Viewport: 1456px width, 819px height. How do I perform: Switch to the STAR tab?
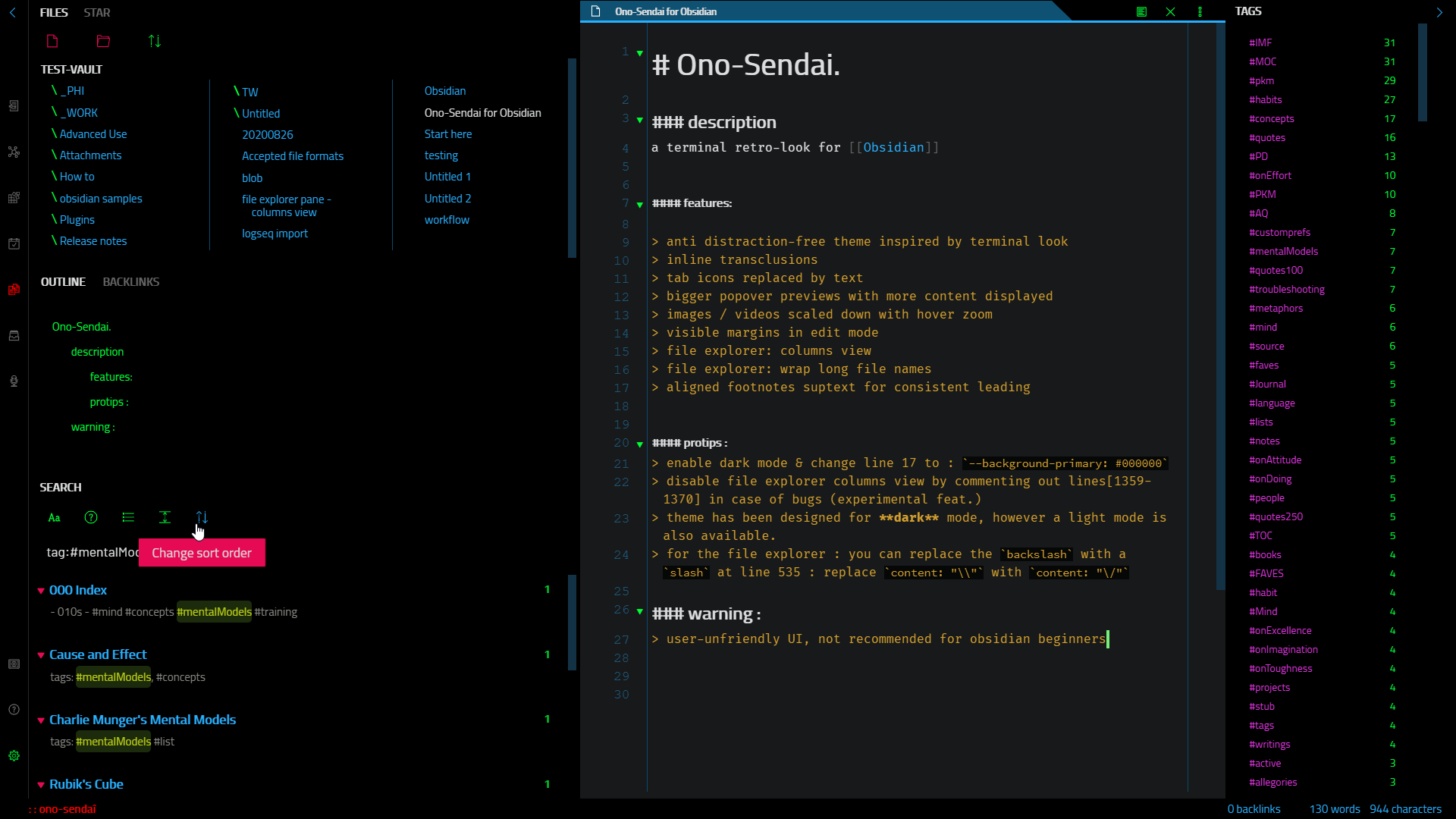[96, 12]
